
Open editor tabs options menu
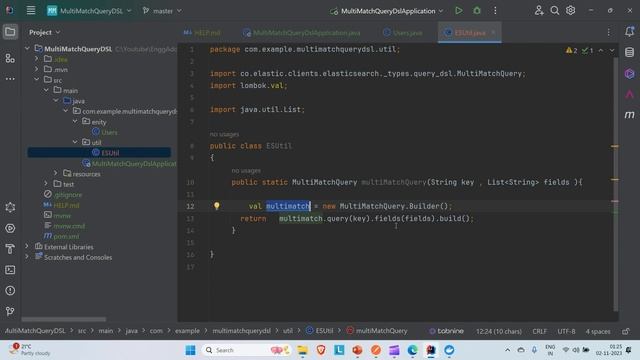point(609,32)
